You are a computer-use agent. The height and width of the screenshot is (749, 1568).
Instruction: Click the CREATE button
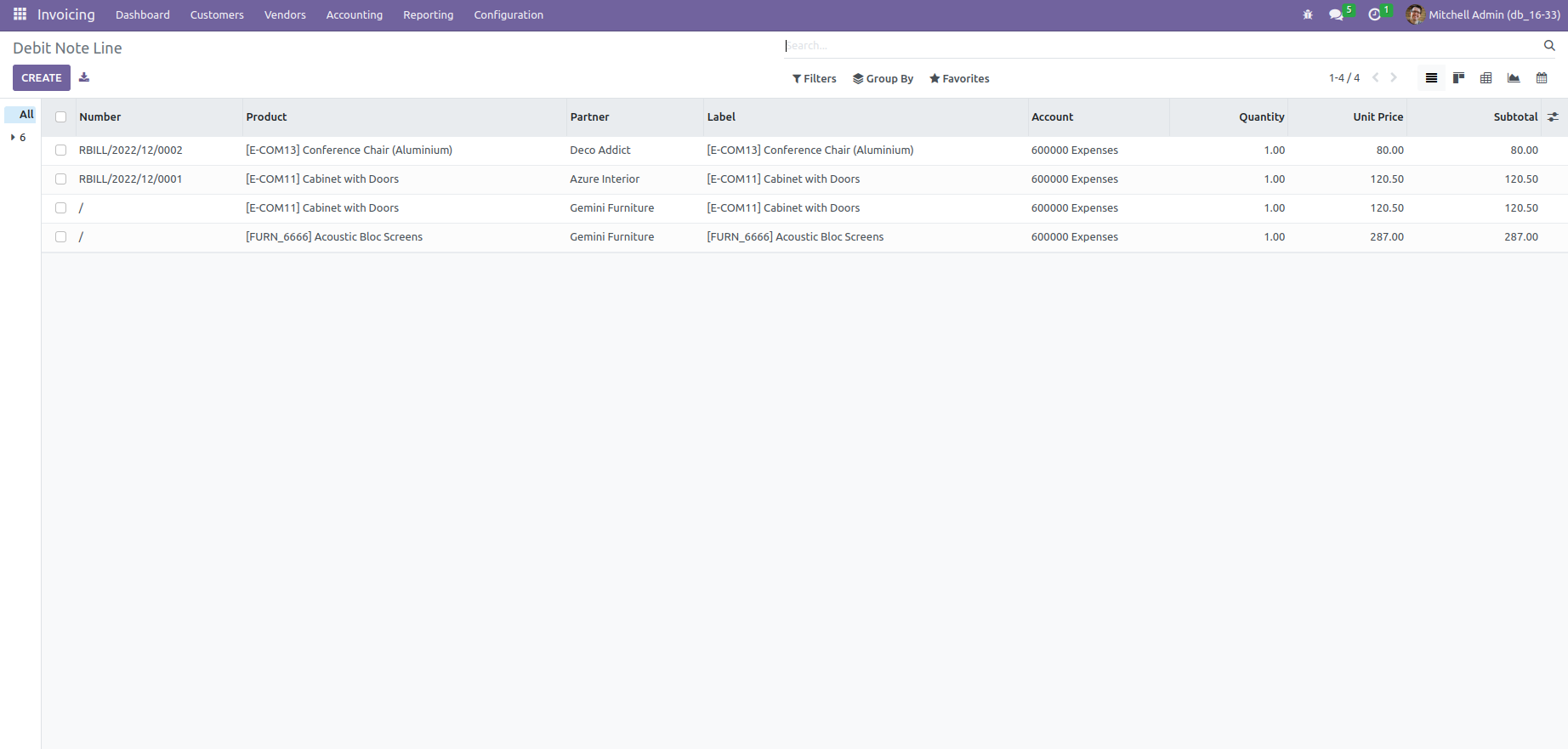(x=42, y=78)
